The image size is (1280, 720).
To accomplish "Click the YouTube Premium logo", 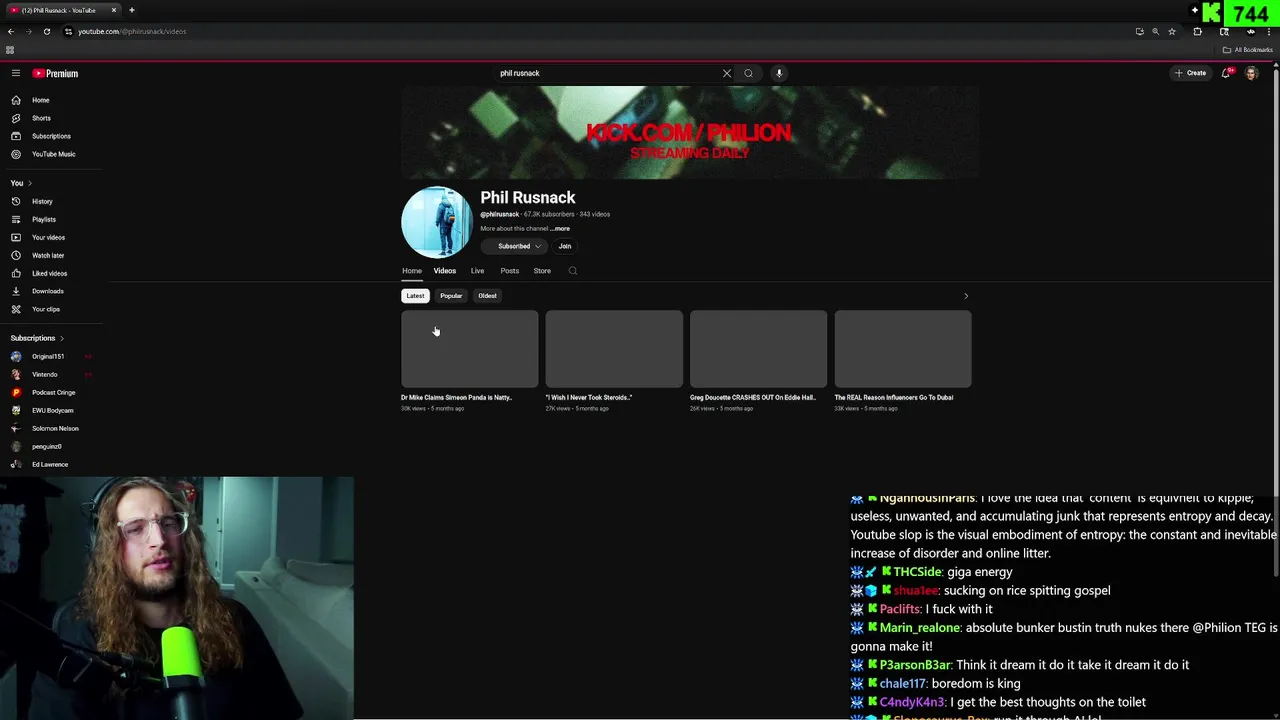I will click(55, 73).
